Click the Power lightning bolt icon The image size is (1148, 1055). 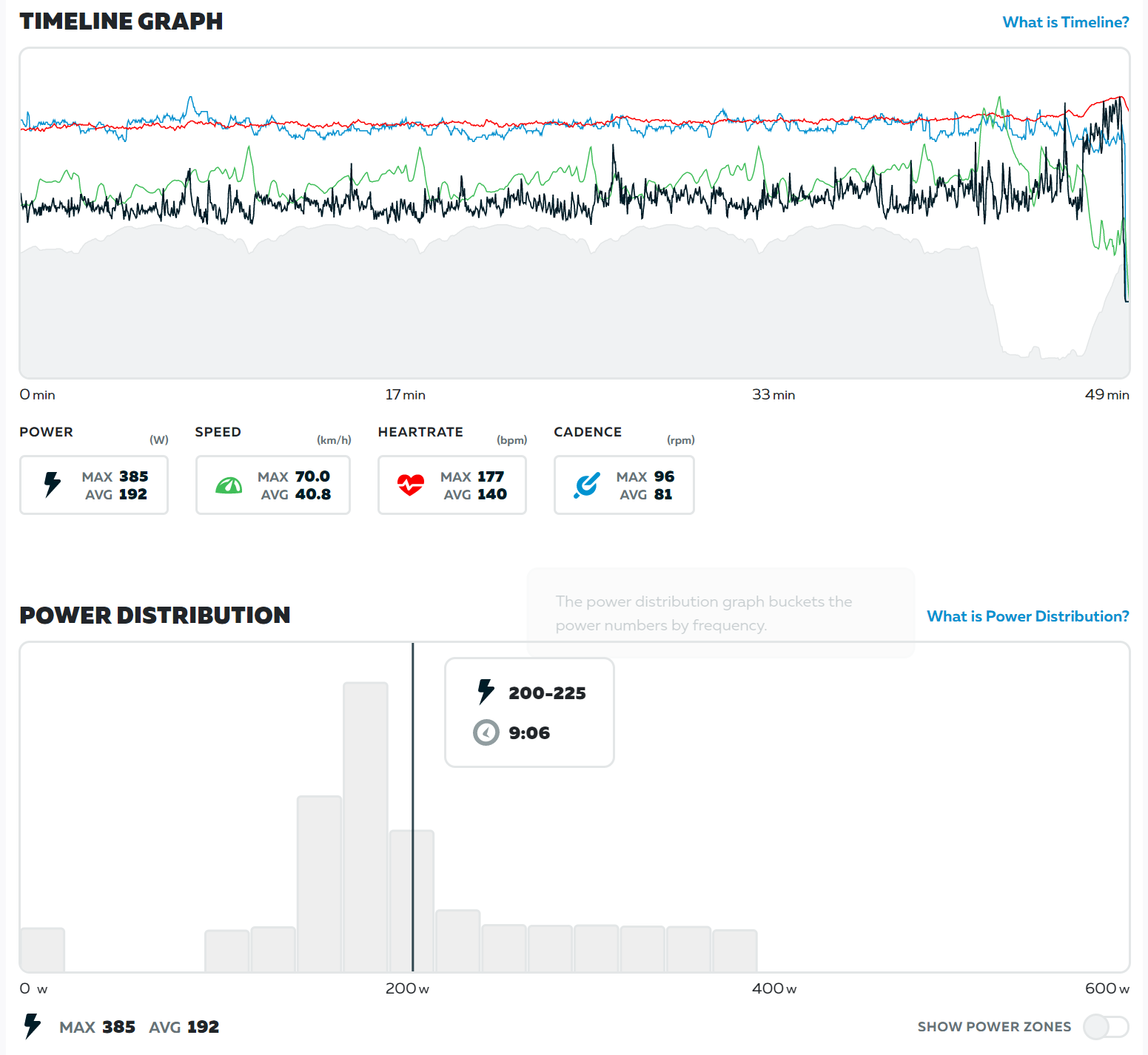click(52, 485)
